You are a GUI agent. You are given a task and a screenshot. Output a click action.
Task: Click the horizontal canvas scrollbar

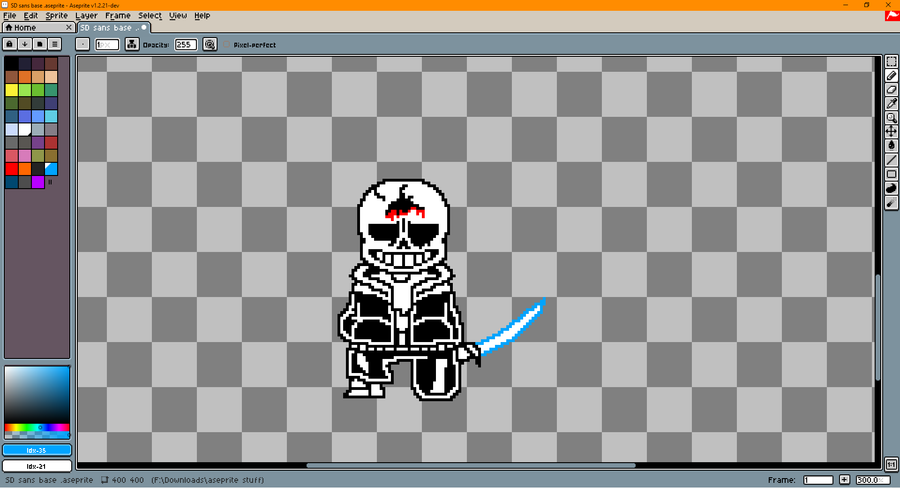[x=471, y=466]
